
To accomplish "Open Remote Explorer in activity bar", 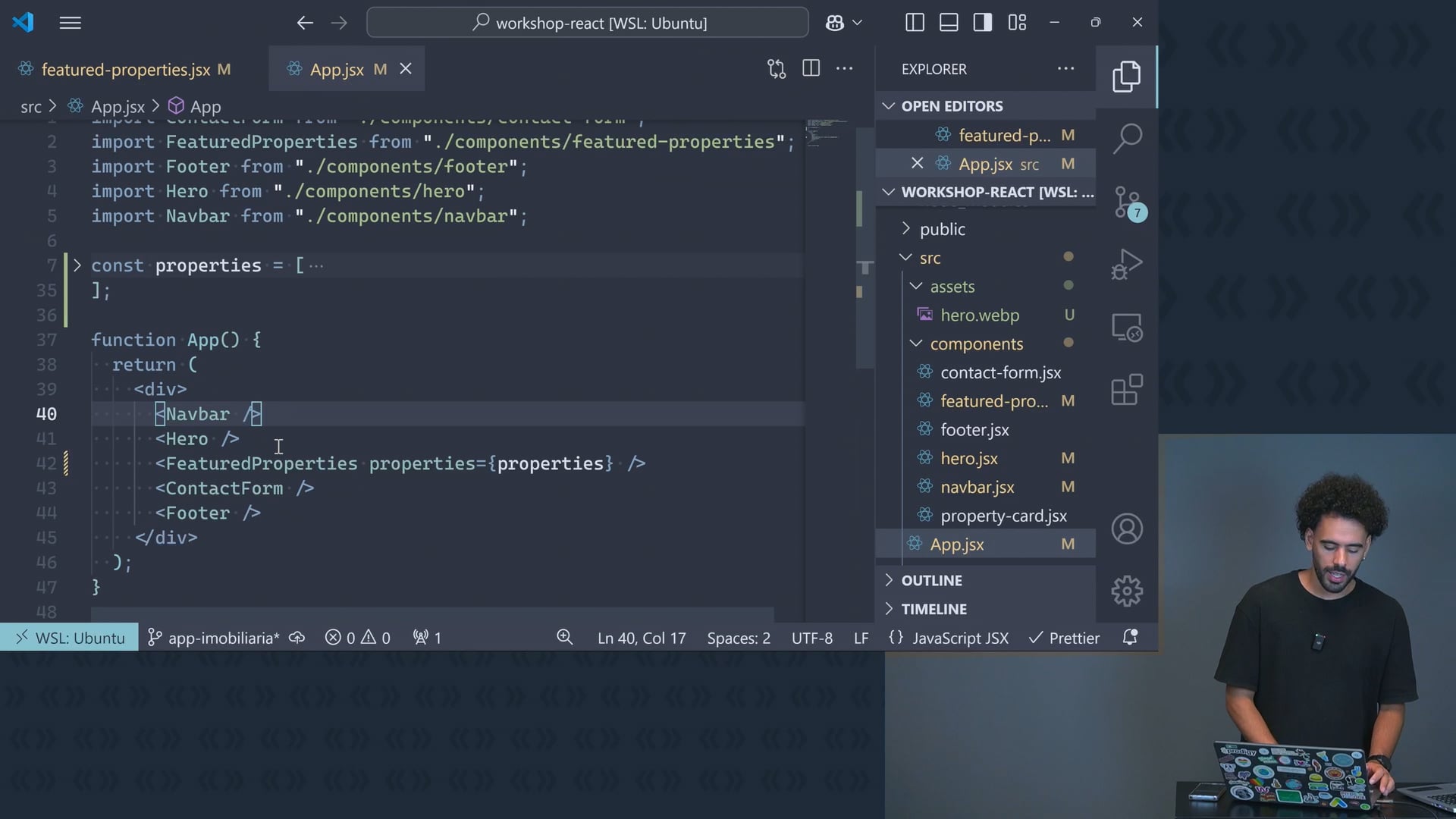I will 1127,328.
